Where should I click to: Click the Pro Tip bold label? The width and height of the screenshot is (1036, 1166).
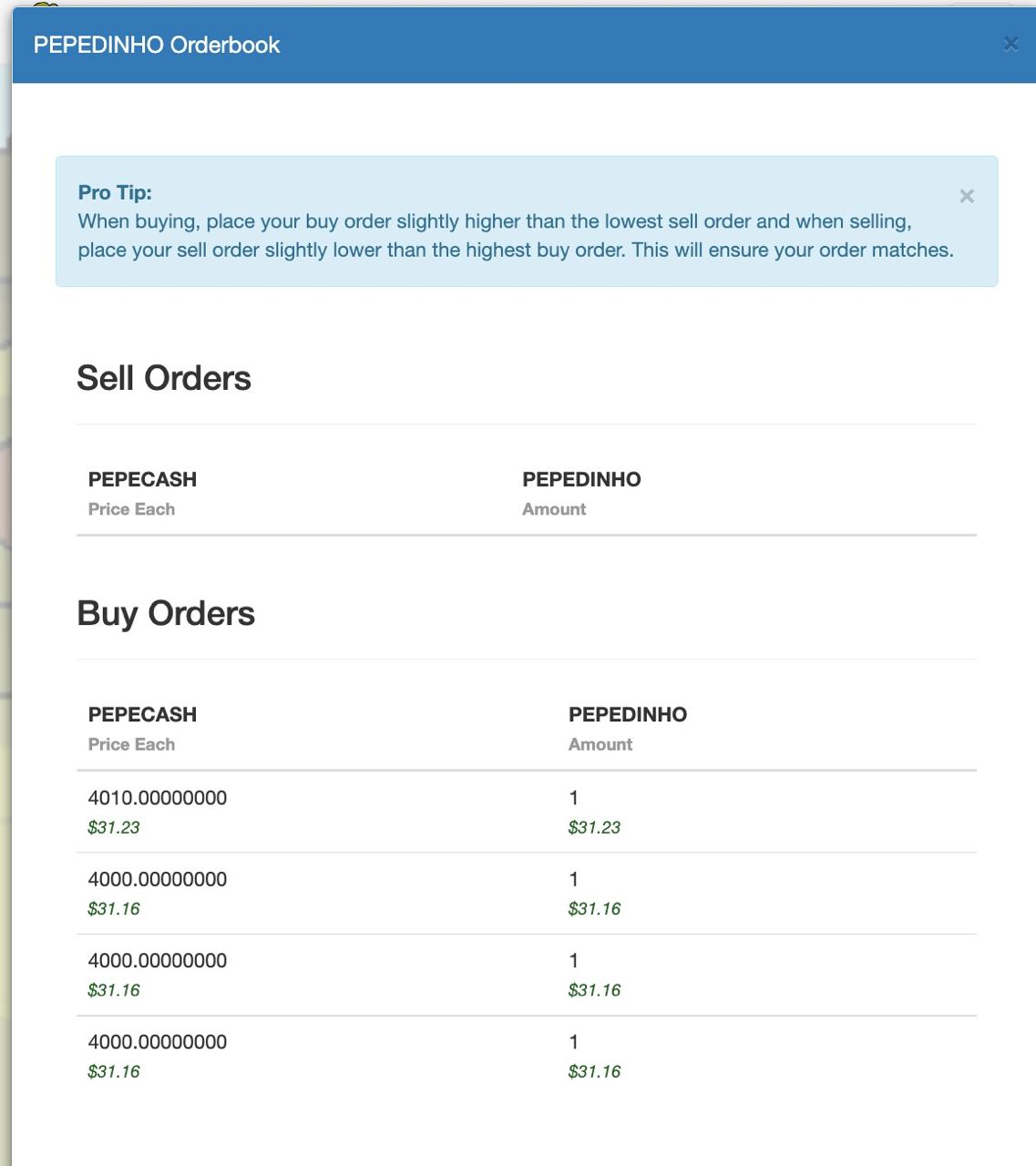click(115, 192)
